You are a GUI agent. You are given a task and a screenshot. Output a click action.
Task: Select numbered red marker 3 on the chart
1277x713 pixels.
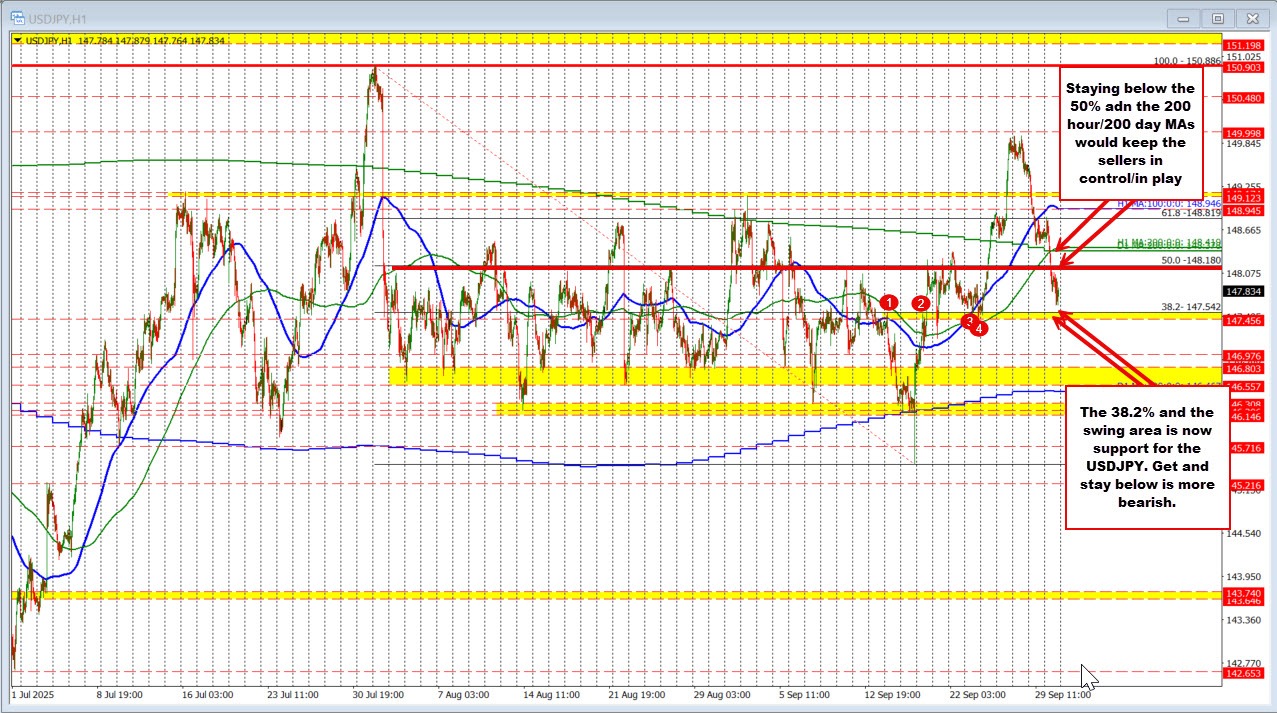[x=968, y=321]
